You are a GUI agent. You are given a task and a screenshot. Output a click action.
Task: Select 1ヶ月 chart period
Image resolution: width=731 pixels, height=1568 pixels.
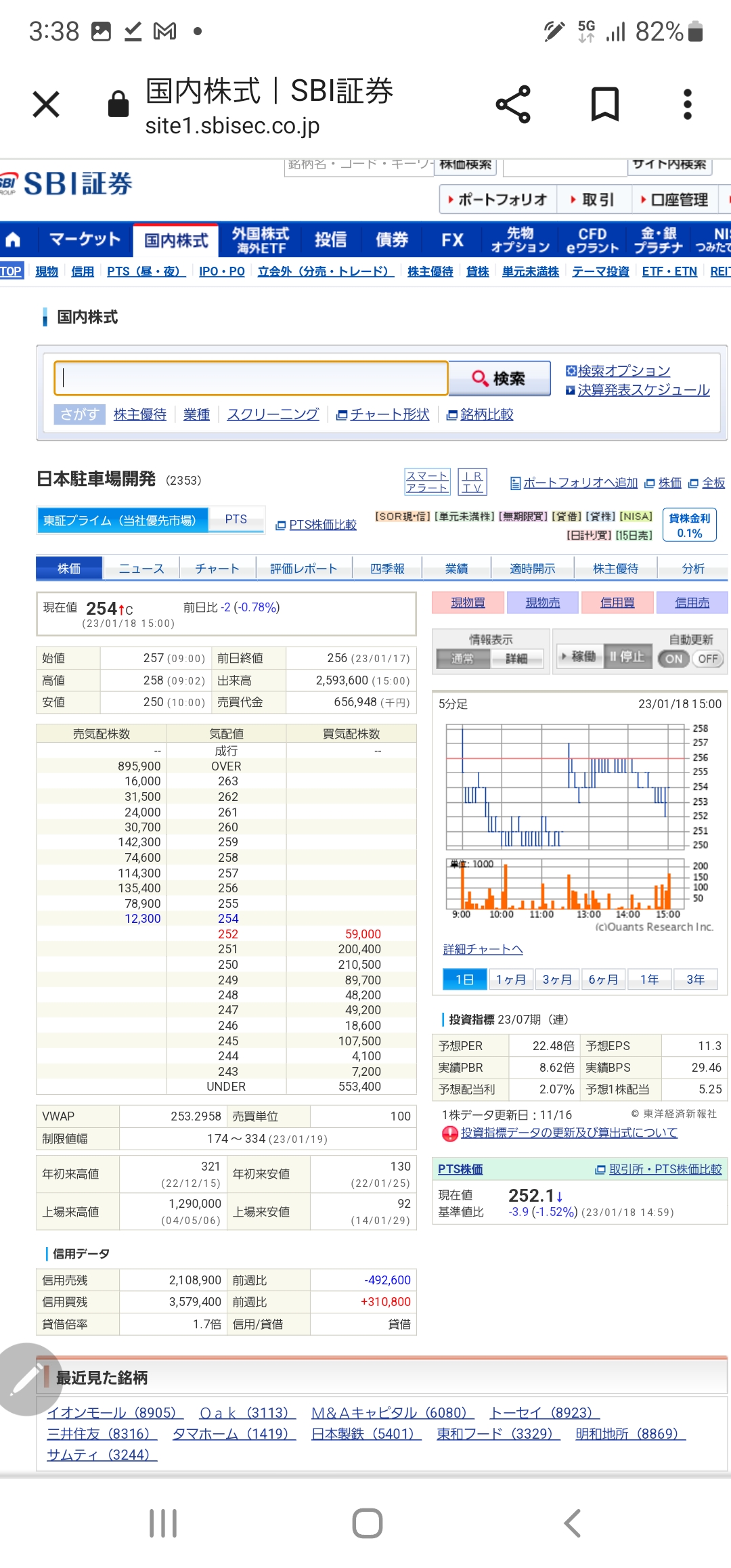[x=510, y=979]
